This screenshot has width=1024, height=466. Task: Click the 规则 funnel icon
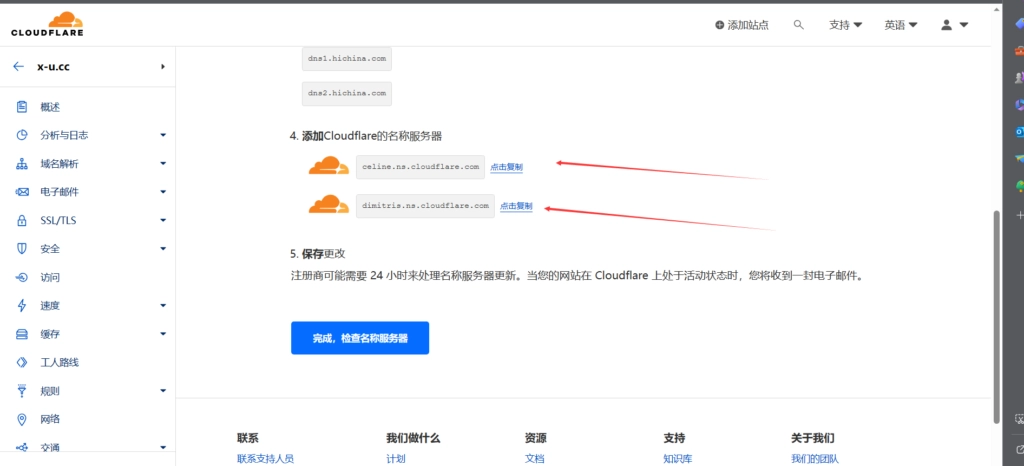pos(22,391)
